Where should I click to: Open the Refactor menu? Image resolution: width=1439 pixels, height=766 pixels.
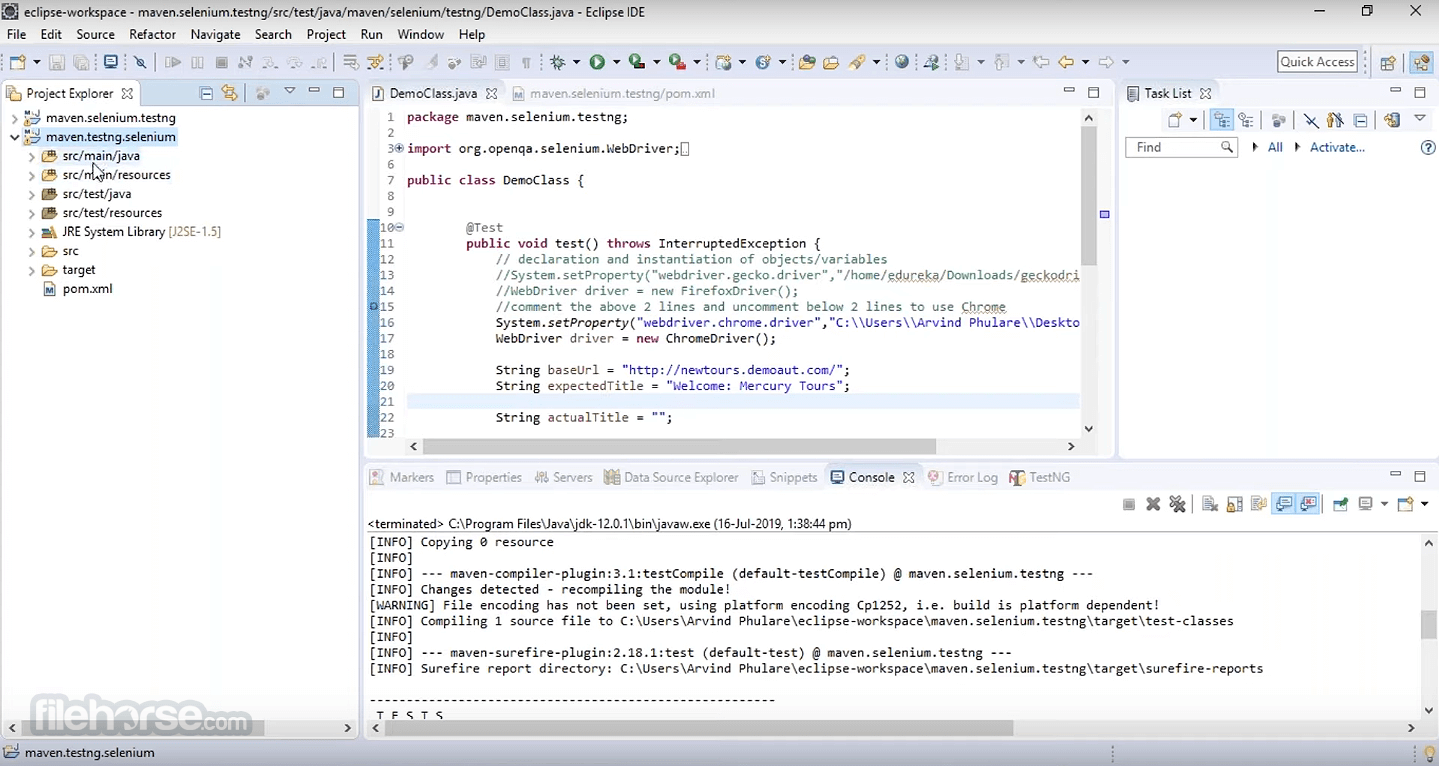[x=152, y=34]
